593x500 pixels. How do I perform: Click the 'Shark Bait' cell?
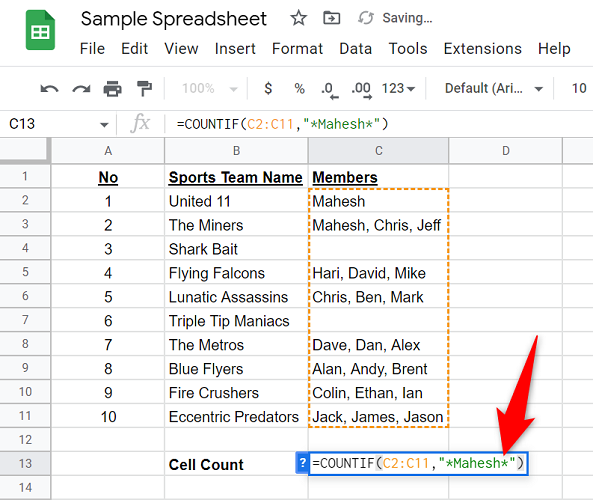tap(236, 248)
